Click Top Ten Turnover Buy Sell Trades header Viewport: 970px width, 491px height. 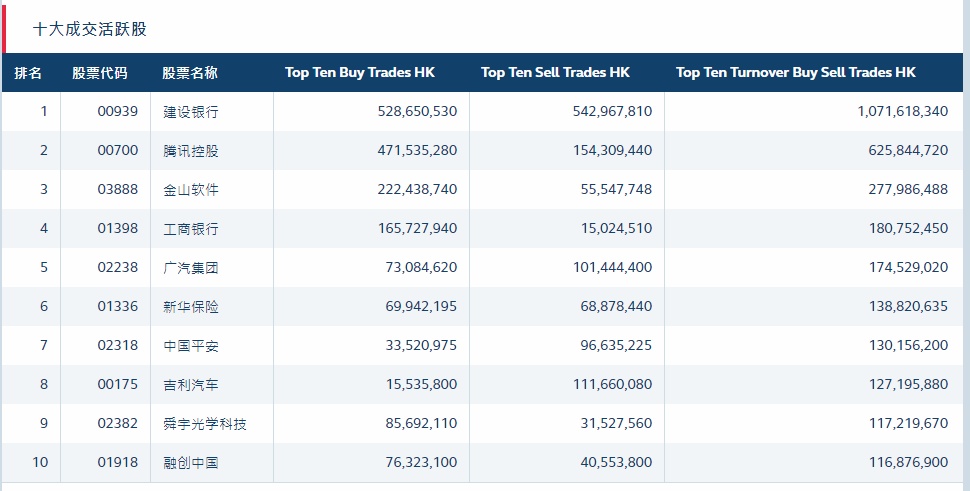[x=795, y=73]
